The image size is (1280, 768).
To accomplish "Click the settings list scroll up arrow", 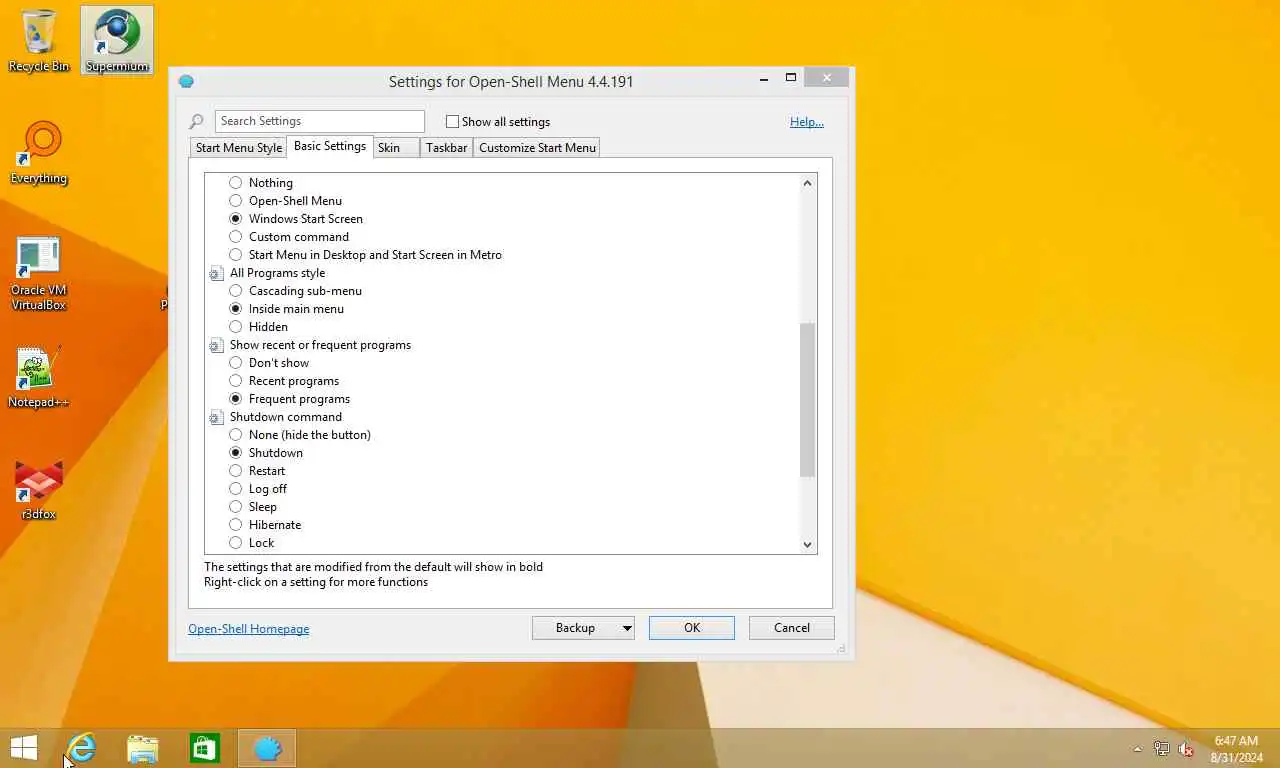I will 808,183.
